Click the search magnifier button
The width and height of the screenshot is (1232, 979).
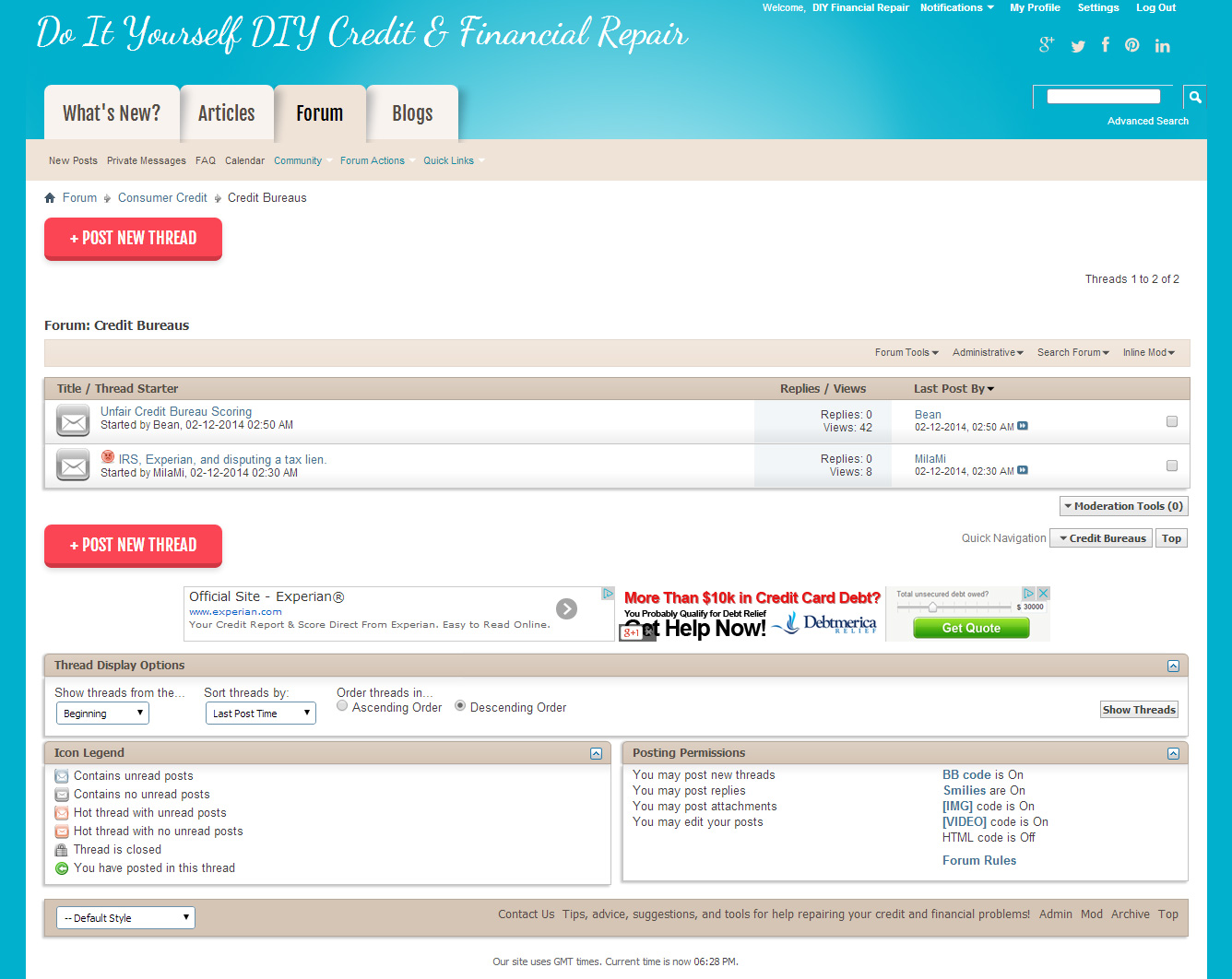pyautogui.click(x=1194, y=97)
